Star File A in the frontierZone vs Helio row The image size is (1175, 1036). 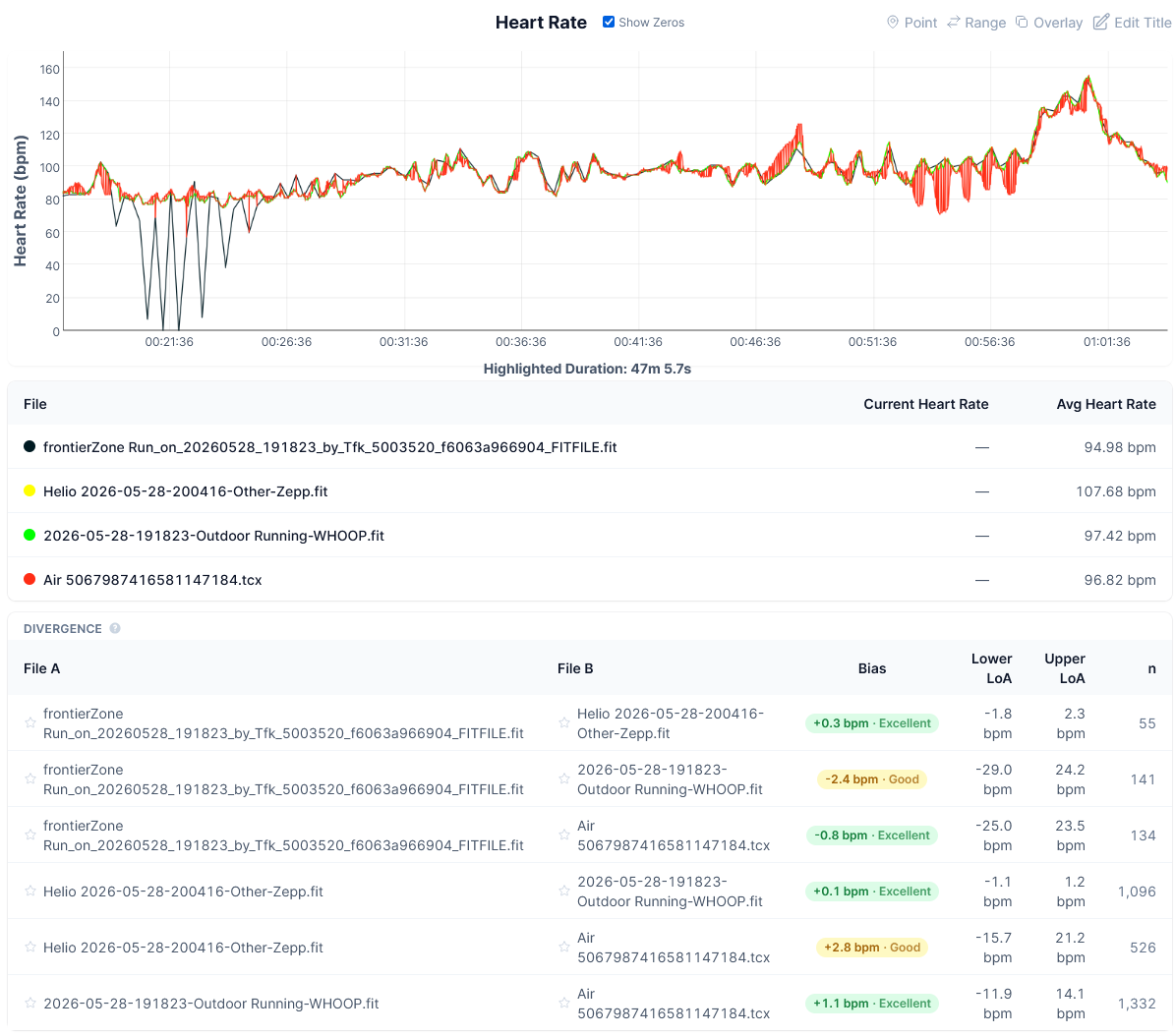click(x=29, y=722)
